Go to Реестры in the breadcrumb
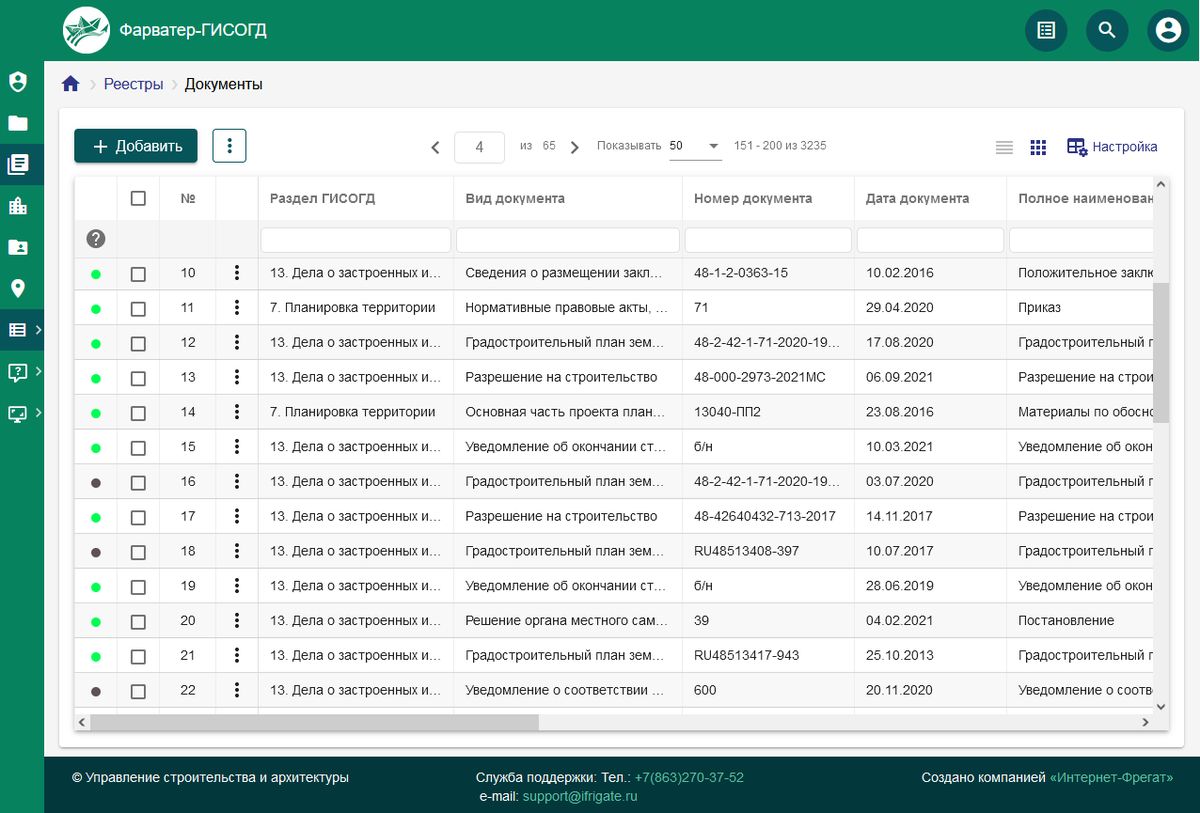 point(133,84)
